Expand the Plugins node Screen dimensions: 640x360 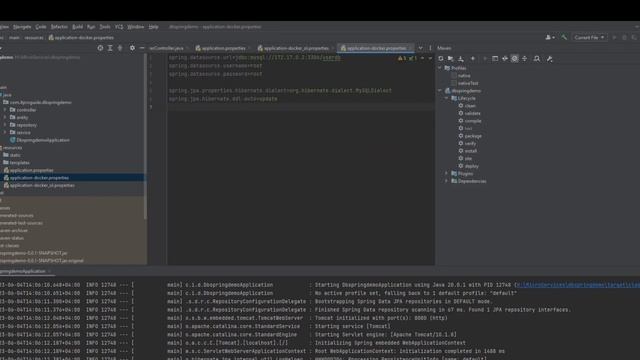pos(447,174)
